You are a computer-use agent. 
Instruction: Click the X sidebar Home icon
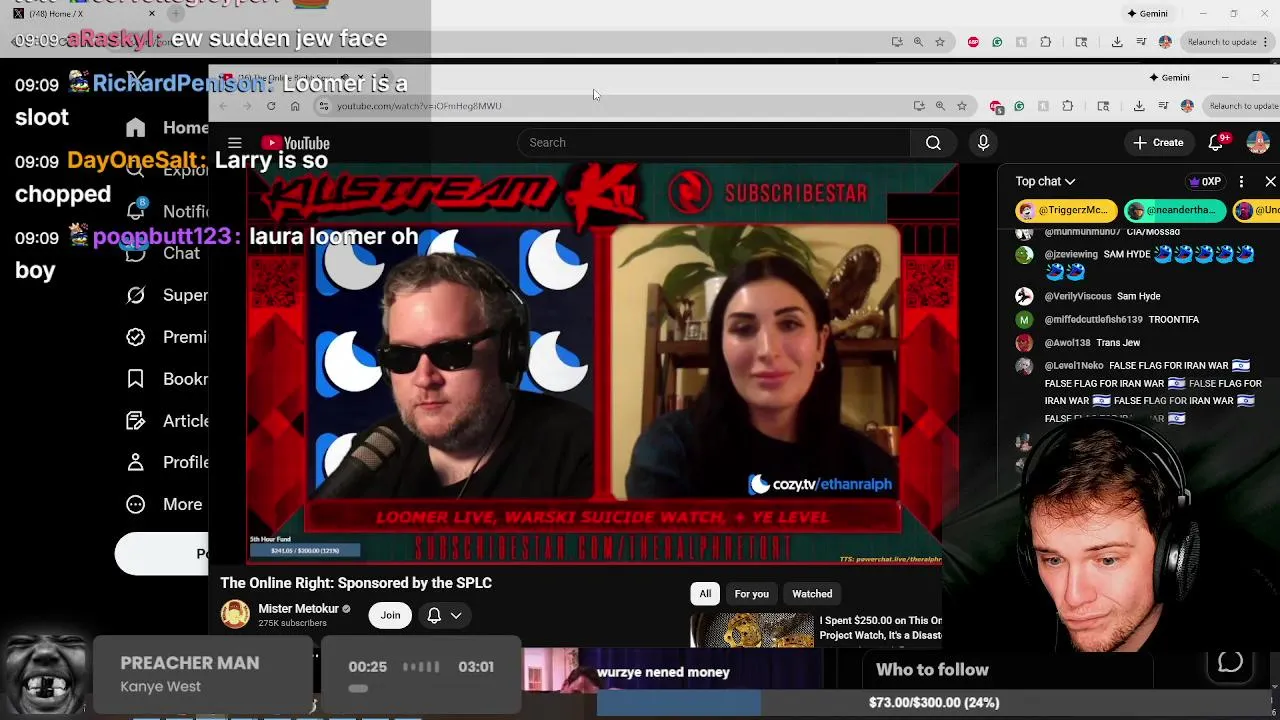[136, 128]
